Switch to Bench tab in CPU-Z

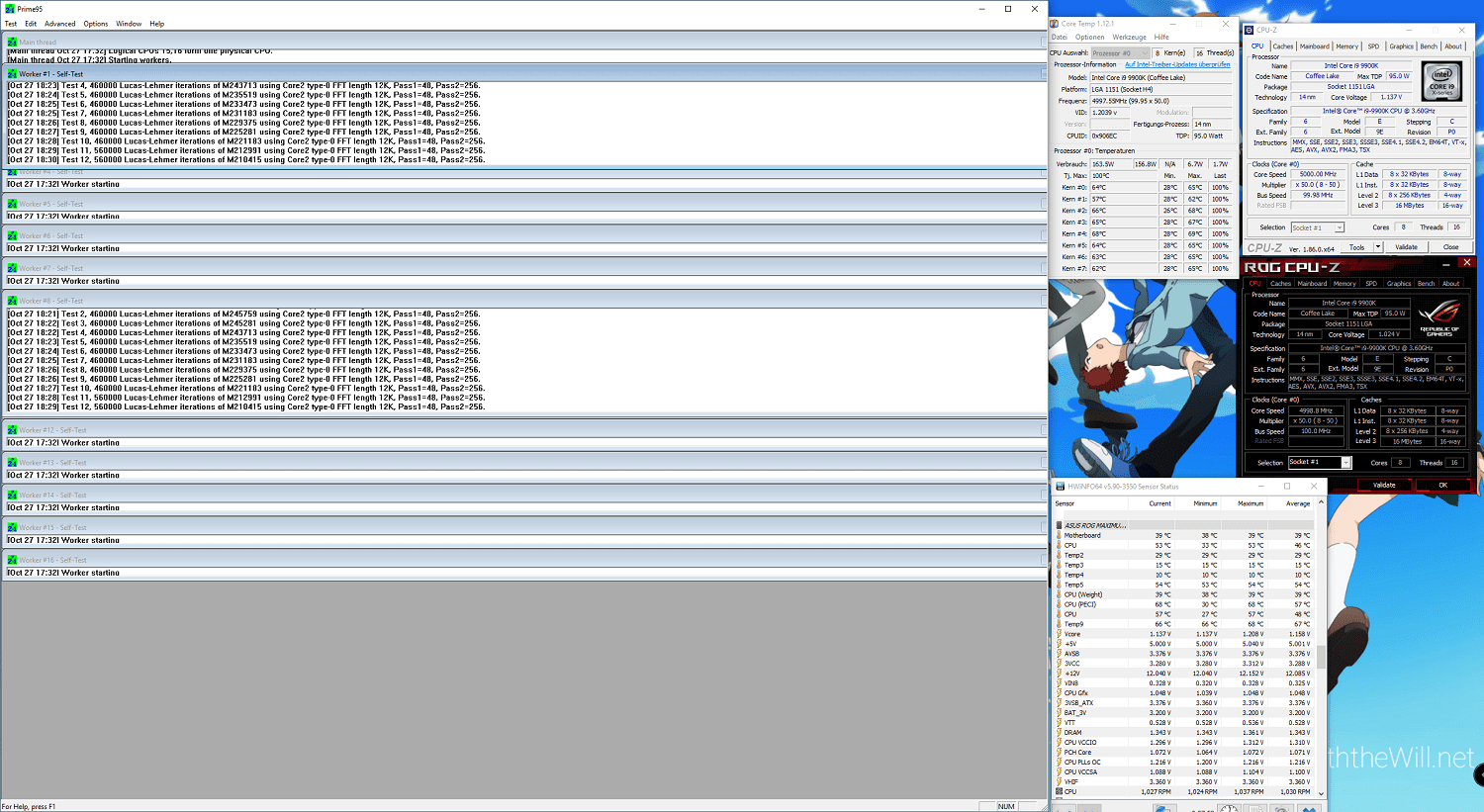point(1429,46)
